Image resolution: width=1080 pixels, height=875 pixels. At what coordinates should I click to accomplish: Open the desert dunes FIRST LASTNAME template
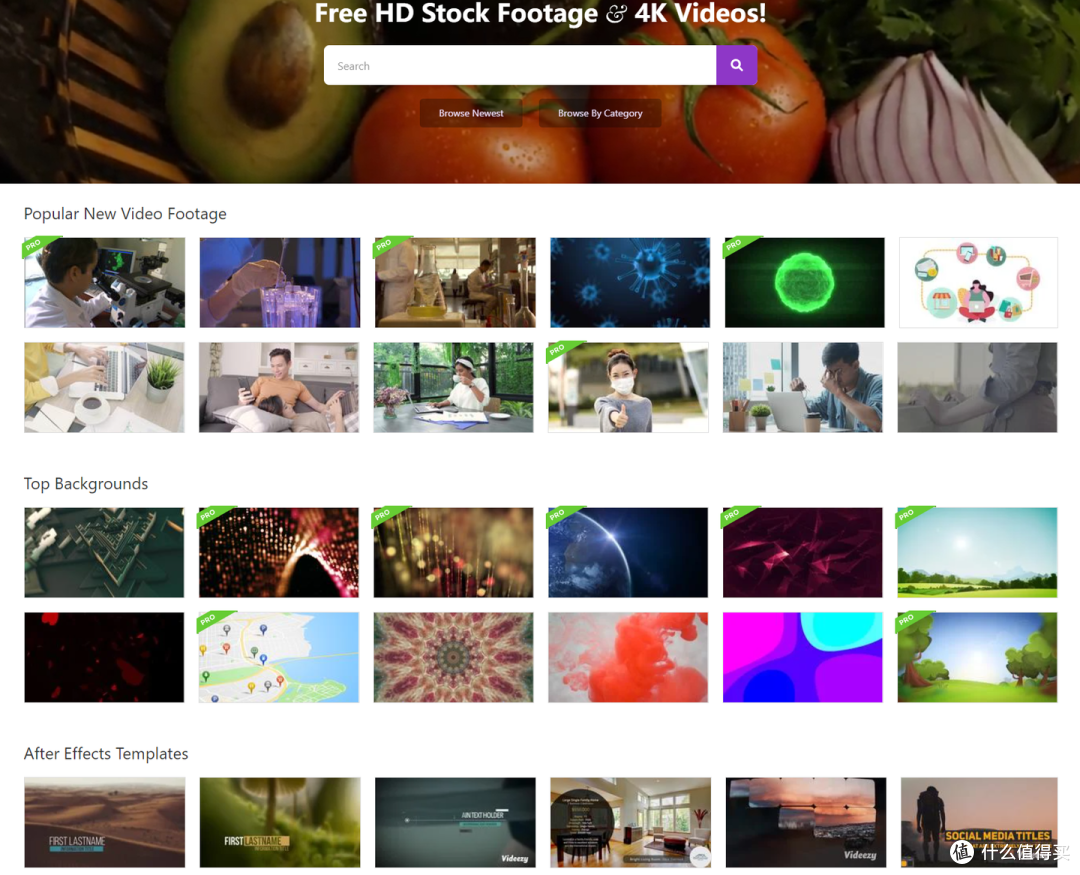[105, 823]
